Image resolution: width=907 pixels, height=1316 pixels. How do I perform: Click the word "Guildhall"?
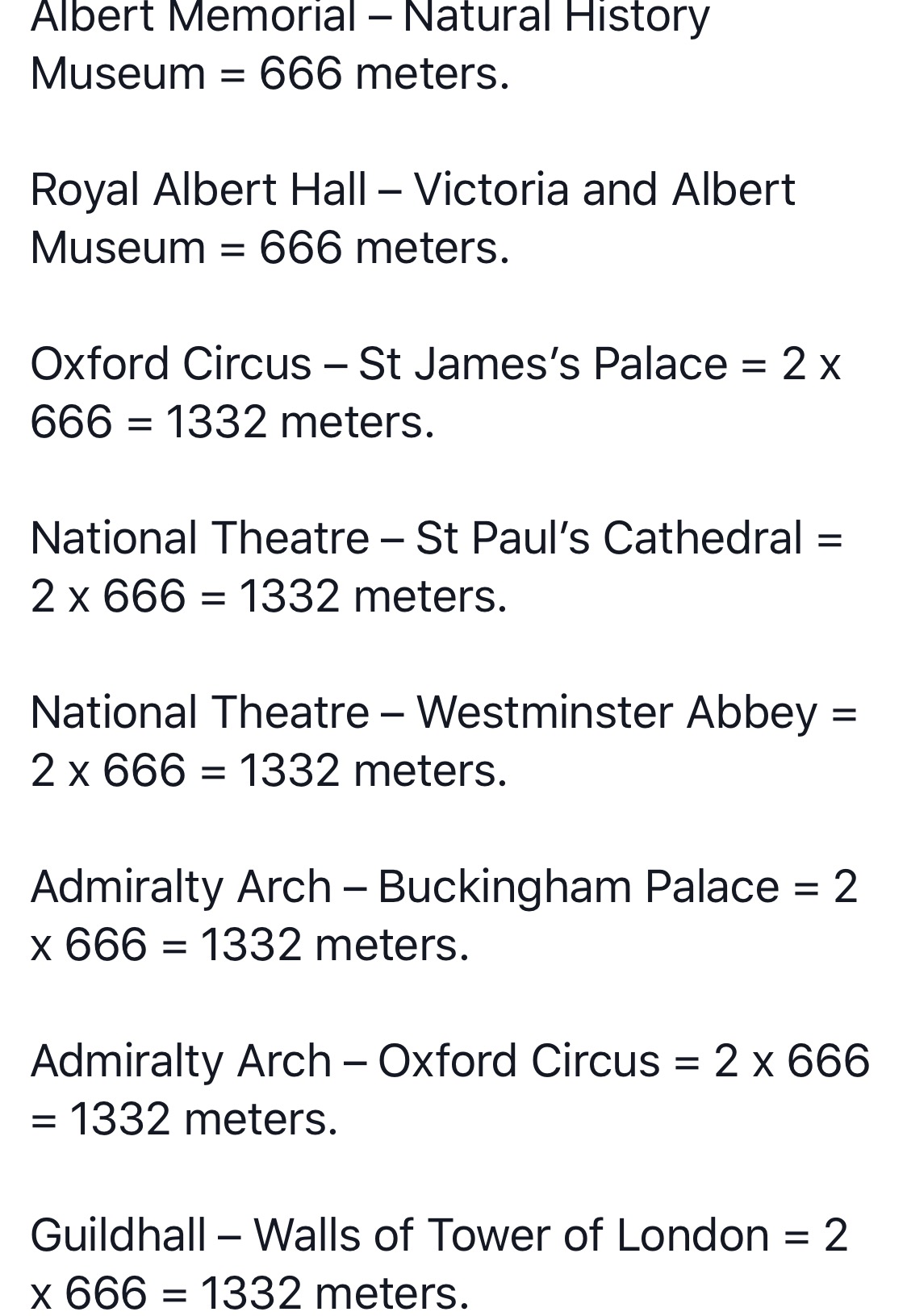119,1235
